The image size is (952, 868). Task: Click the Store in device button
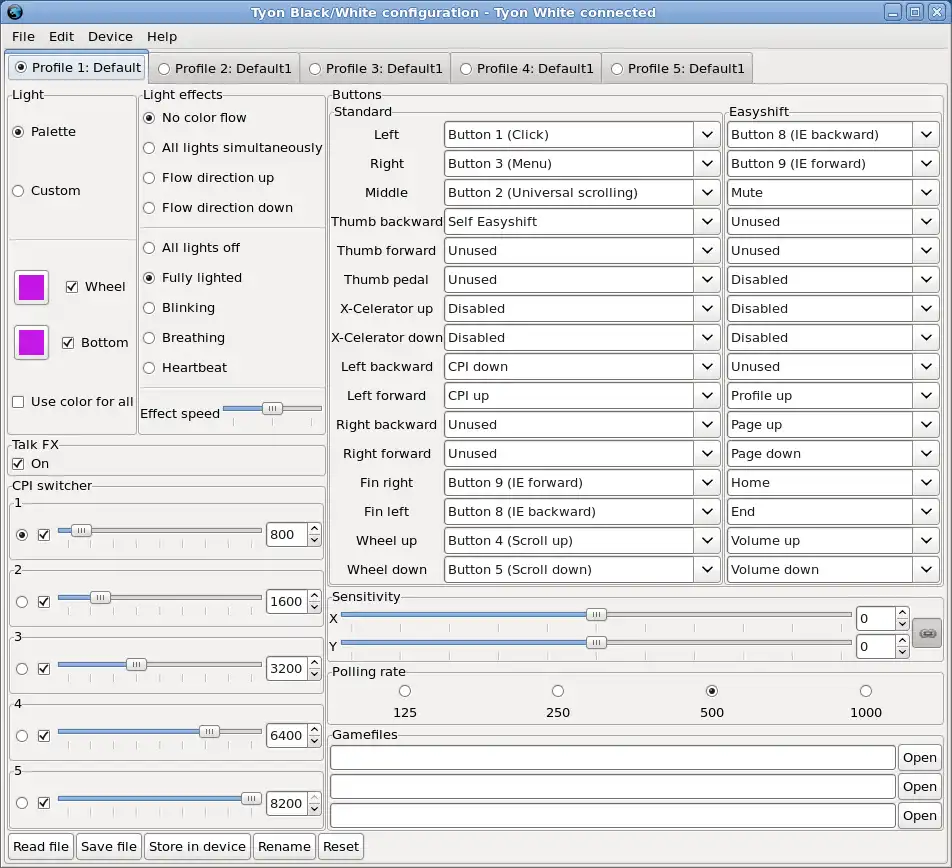coord(197,846)
